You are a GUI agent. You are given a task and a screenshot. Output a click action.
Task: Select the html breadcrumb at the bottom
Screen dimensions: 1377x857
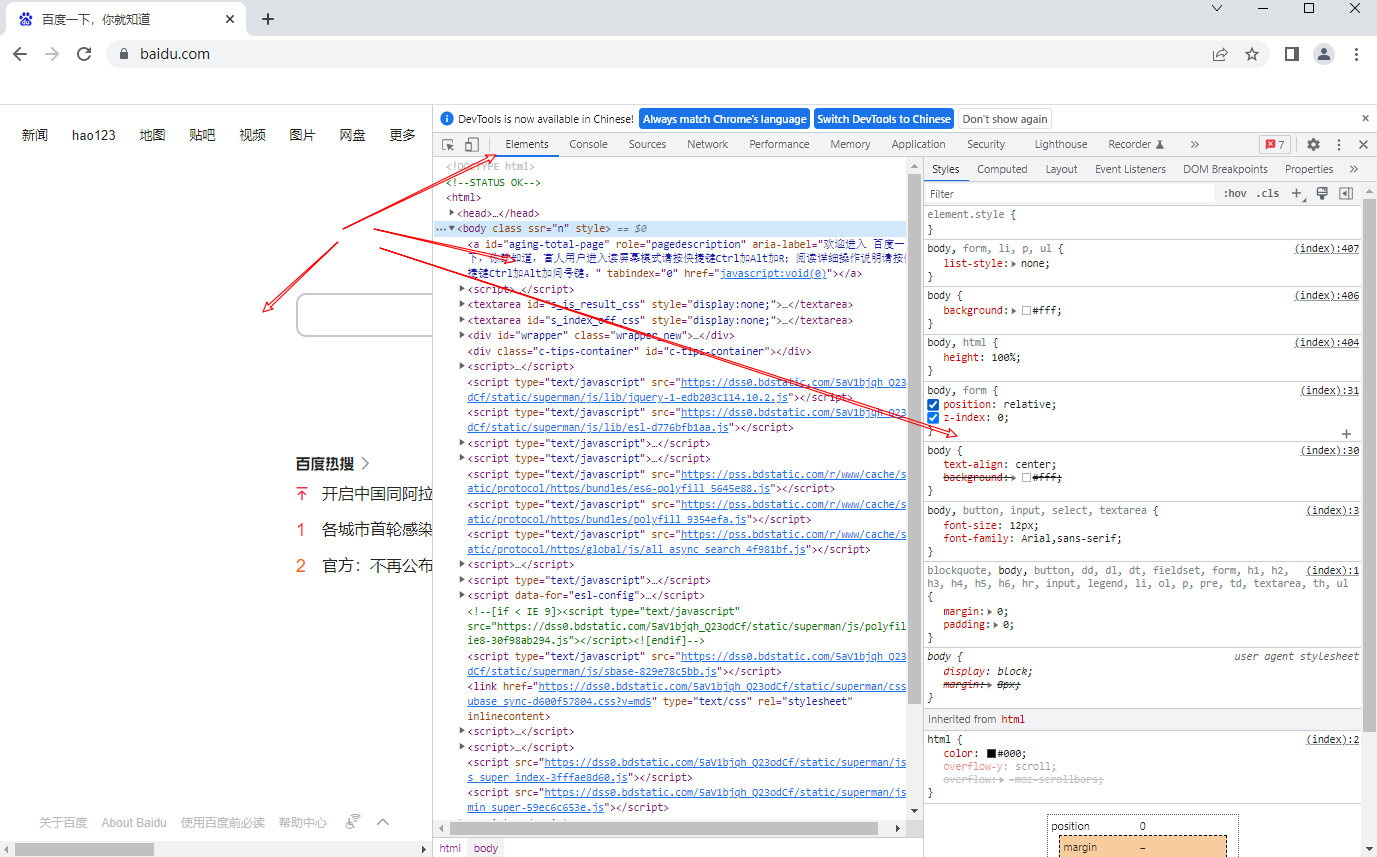pos(451,848)
